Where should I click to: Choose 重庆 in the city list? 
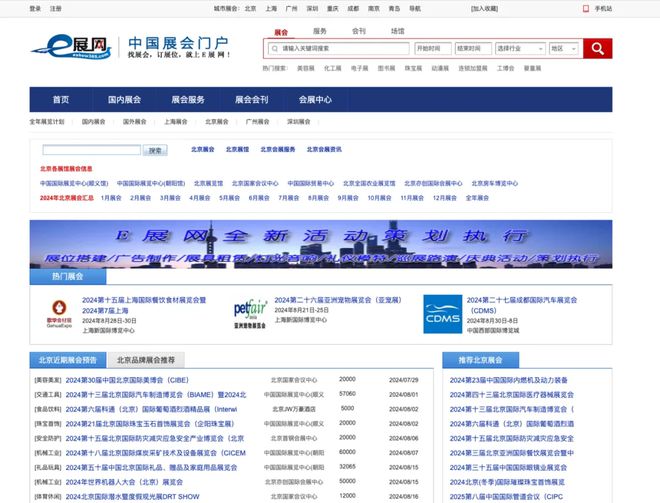tap(333, 8)
